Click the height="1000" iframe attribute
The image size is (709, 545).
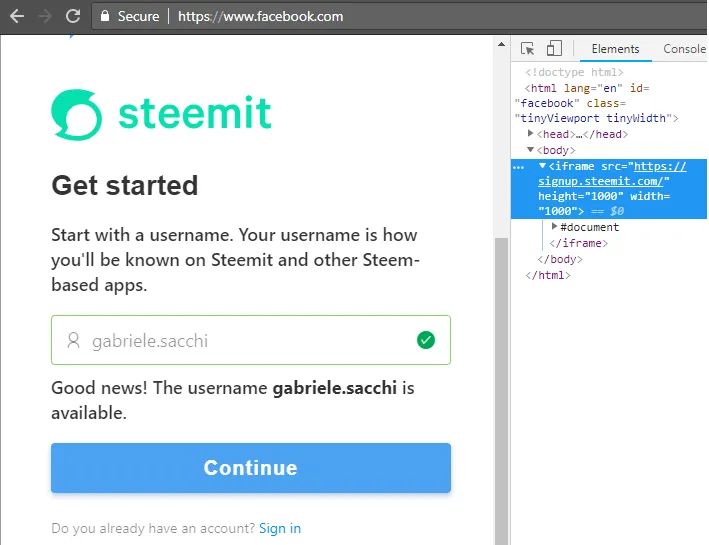point(581,196)
